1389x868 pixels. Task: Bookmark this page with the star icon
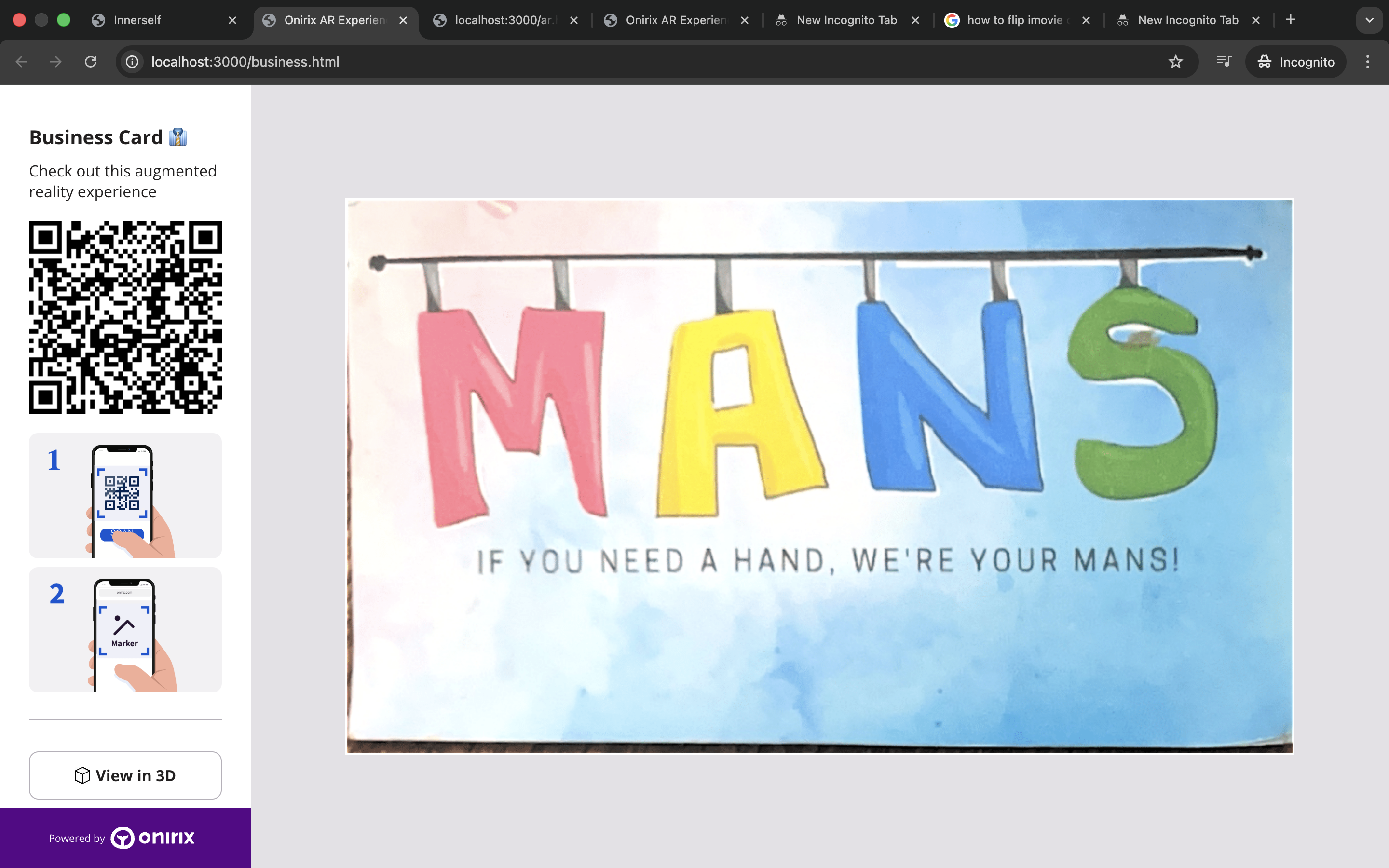pos(1175,61)
